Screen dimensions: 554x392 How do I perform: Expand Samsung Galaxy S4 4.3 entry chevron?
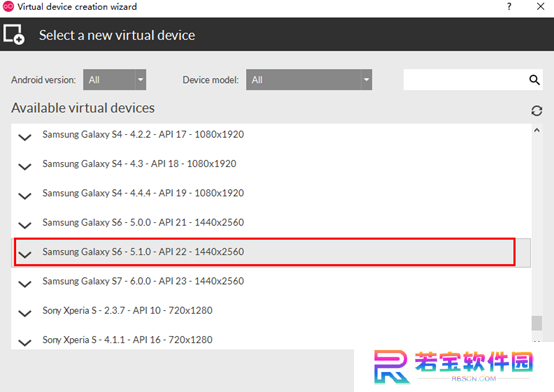25,166
